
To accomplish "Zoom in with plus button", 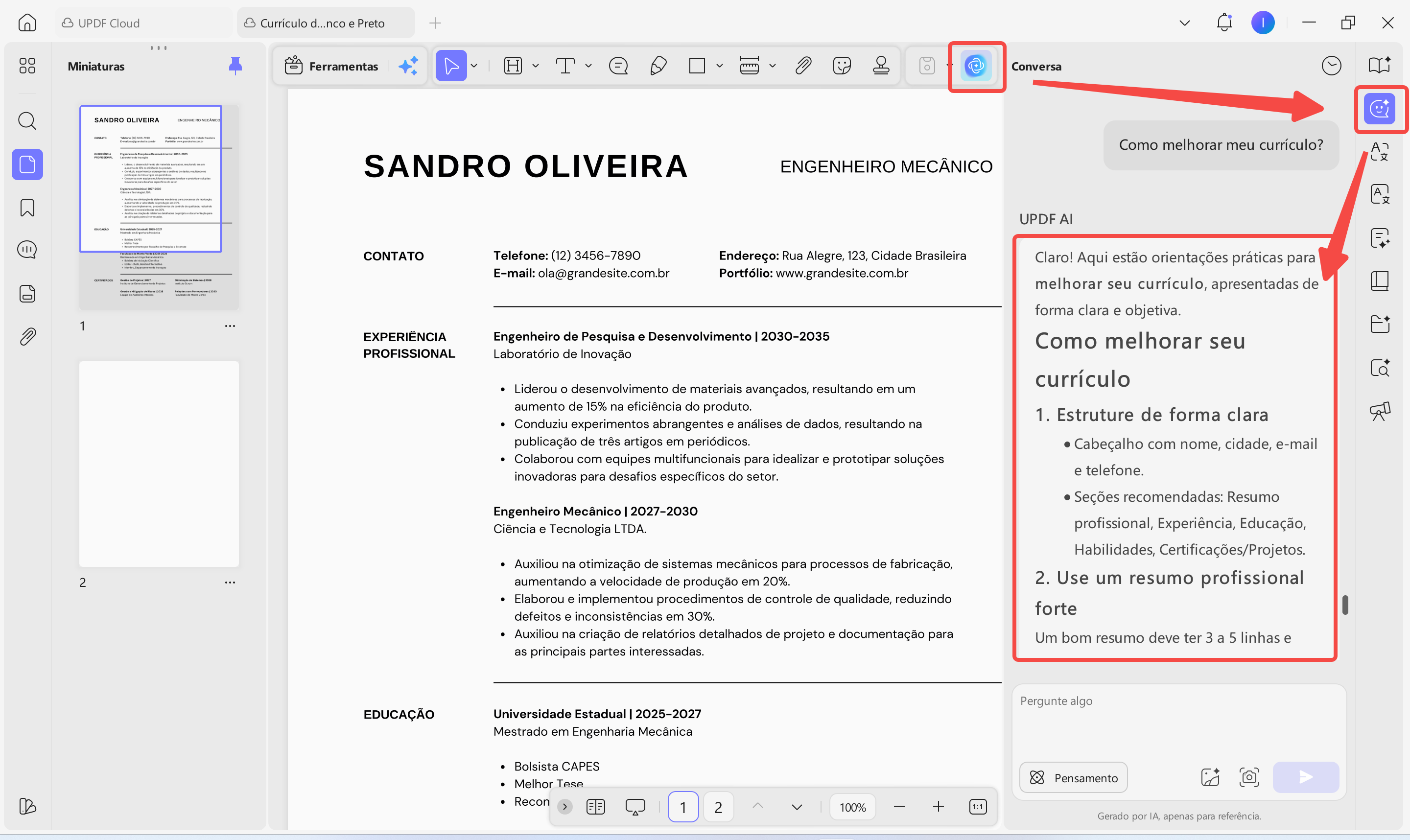I will pyautogui.click(x=938, y=807).
